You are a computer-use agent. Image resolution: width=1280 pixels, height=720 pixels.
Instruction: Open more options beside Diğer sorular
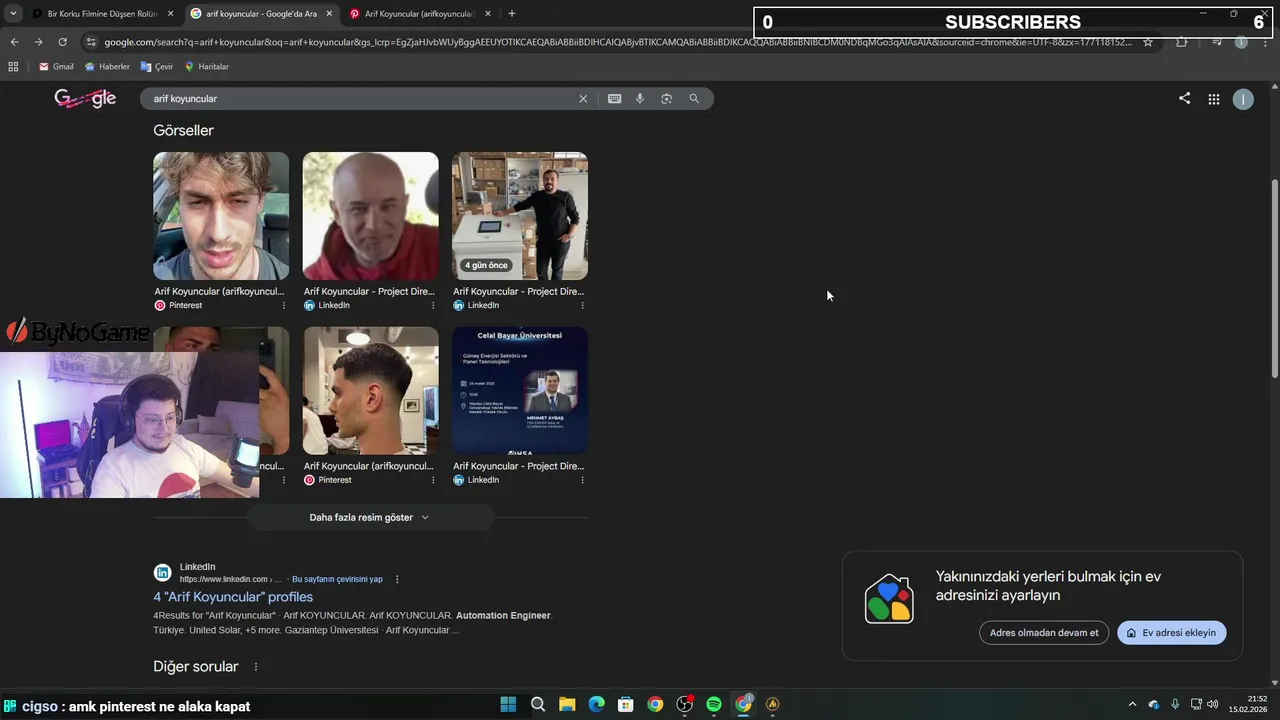click(256, 667)
